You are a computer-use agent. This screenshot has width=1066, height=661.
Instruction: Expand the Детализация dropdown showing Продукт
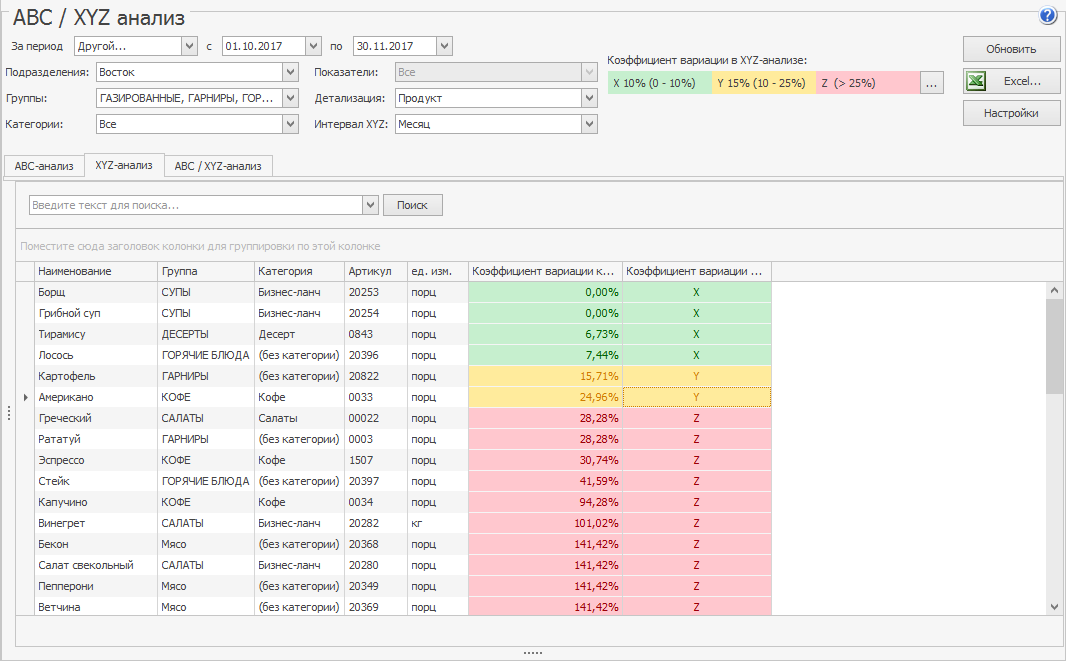pyautogui.click(x=589, y=98)
